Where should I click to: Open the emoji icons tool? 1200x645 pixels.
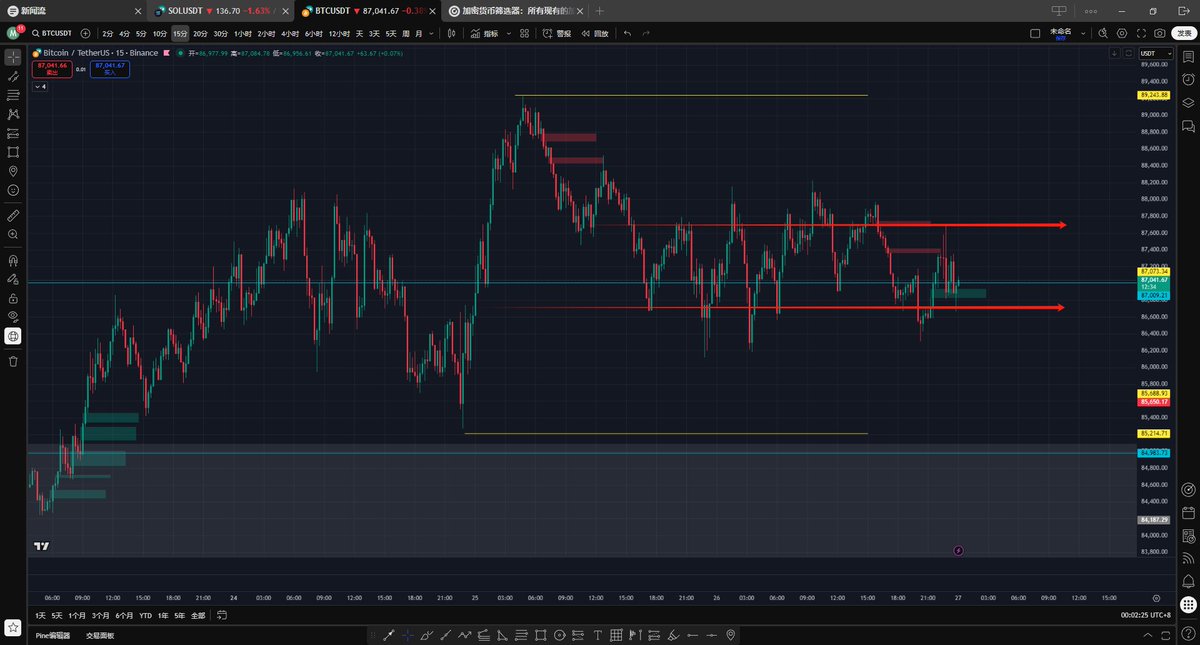coord(13,190)
